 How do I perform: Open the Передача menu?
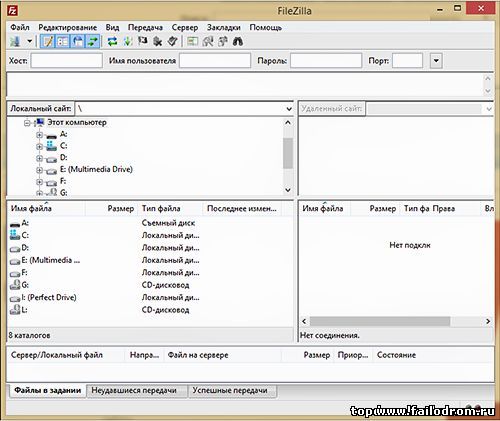[x=145, y=27]
